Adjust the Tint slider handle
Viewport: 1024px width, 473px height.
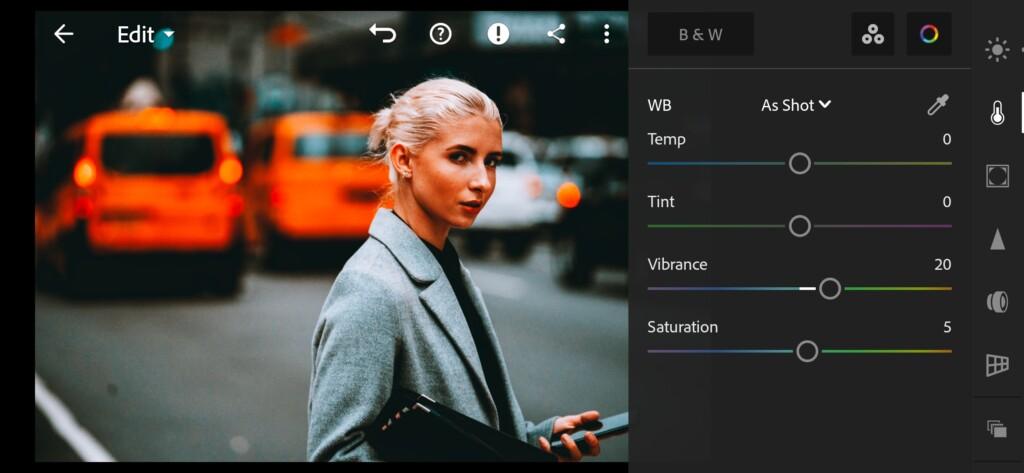point(799,226)
